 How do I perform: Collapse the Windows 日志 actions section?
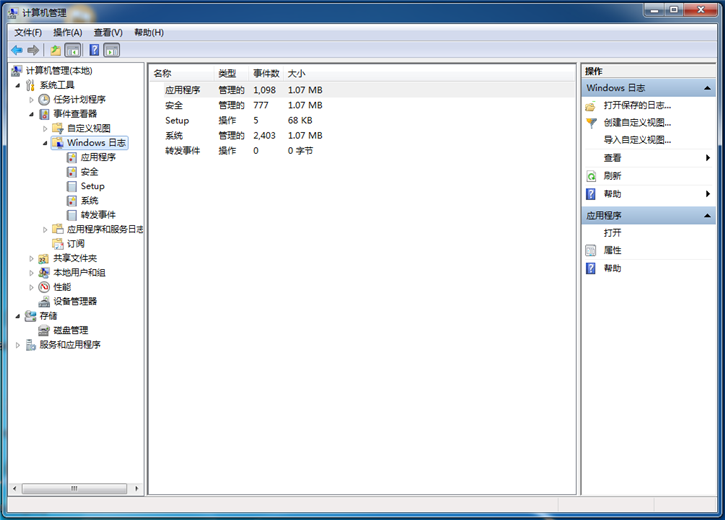(708, 88)
